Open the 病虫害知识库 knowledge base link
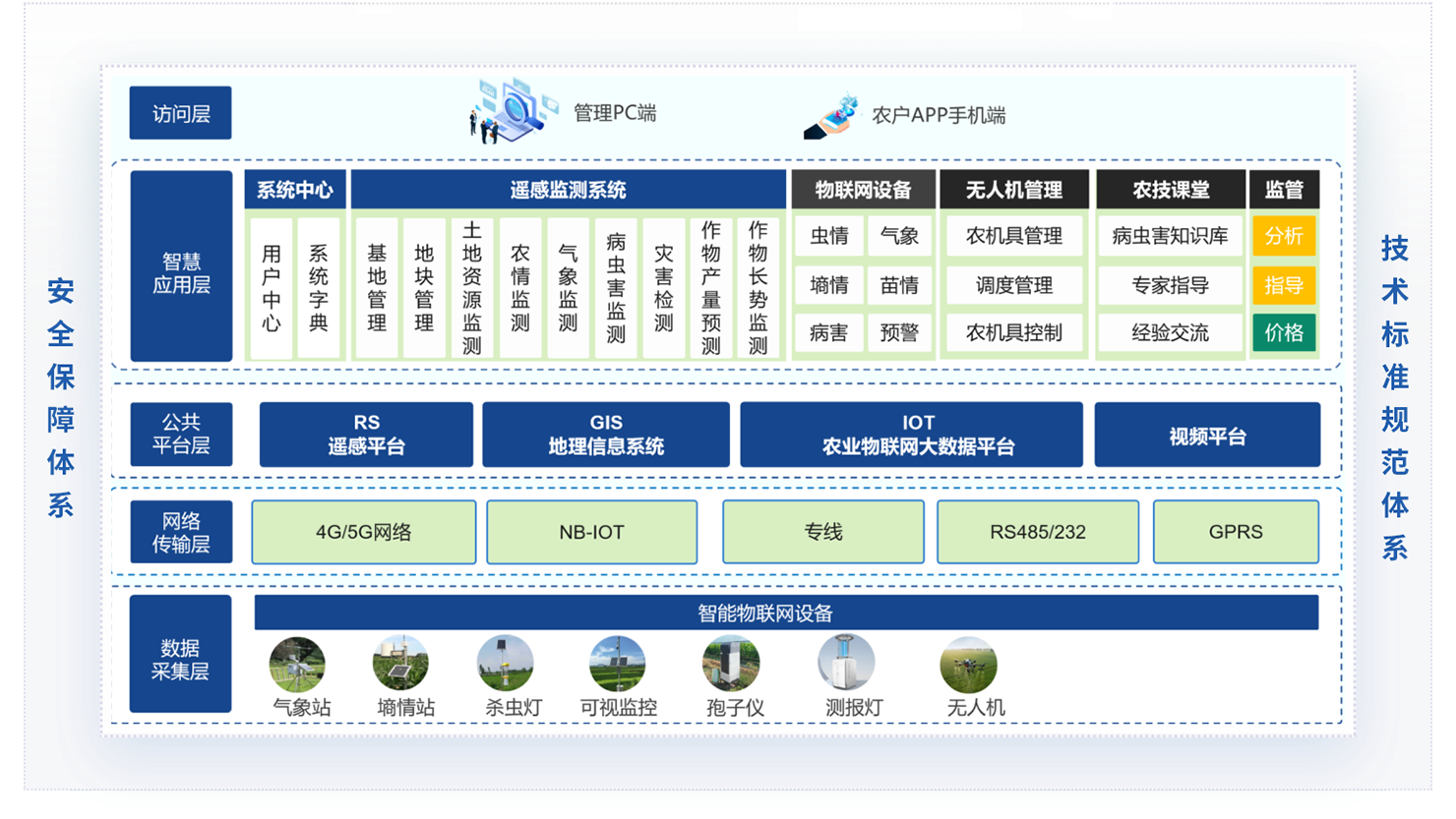The width and height of the screenshot is (1456, 819). point(1170,235)
